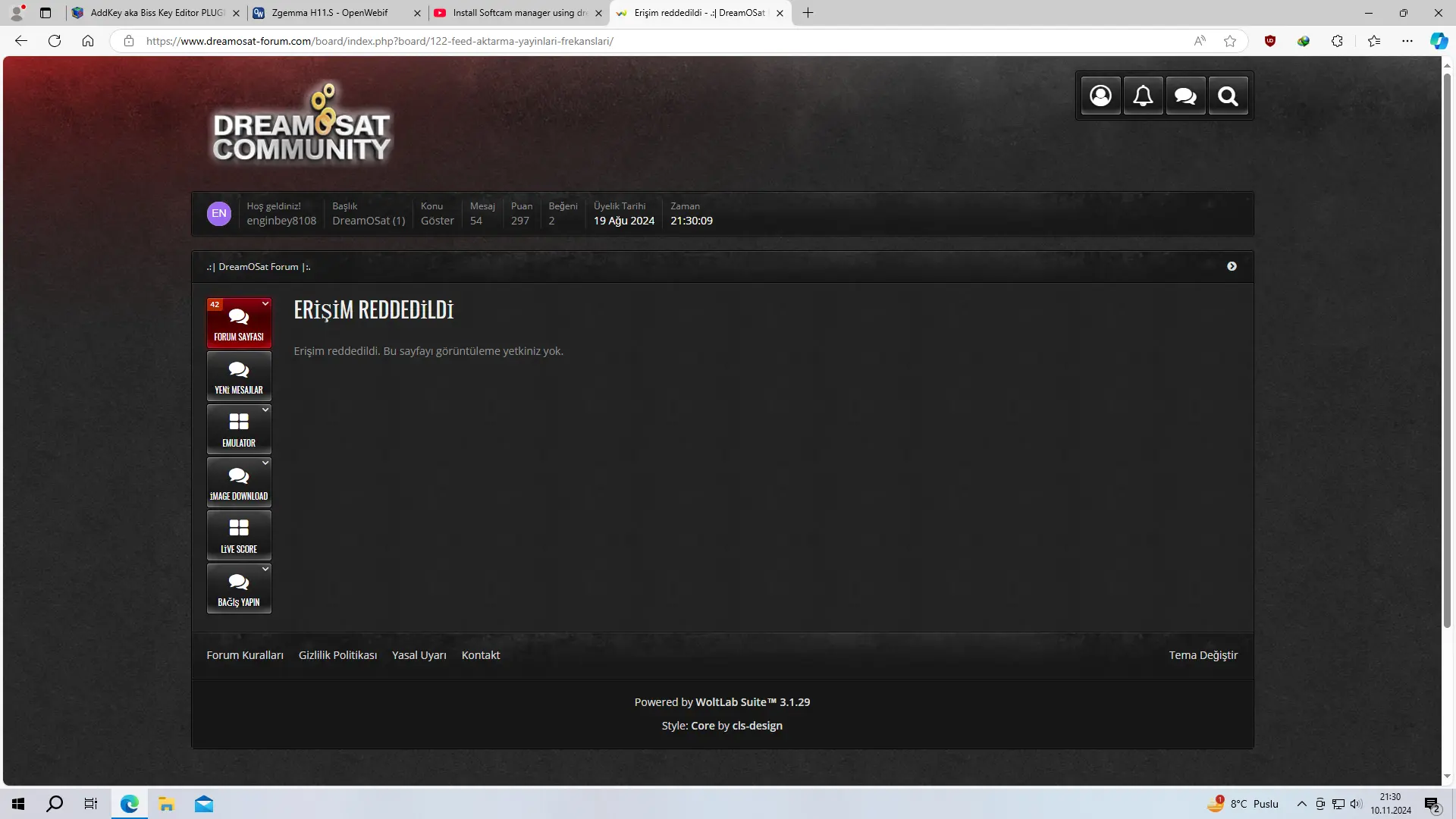Click the EN user avatar

[219, 214]
